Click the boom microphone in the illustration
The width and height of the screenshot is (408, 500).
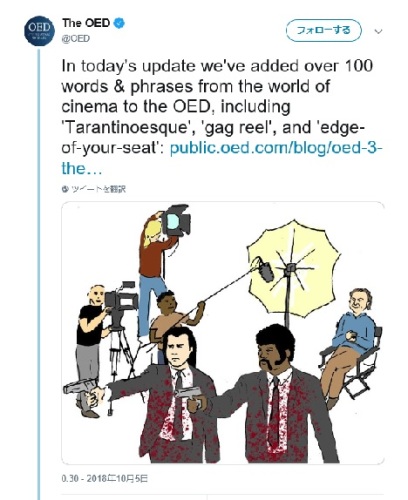coord(265,271)
